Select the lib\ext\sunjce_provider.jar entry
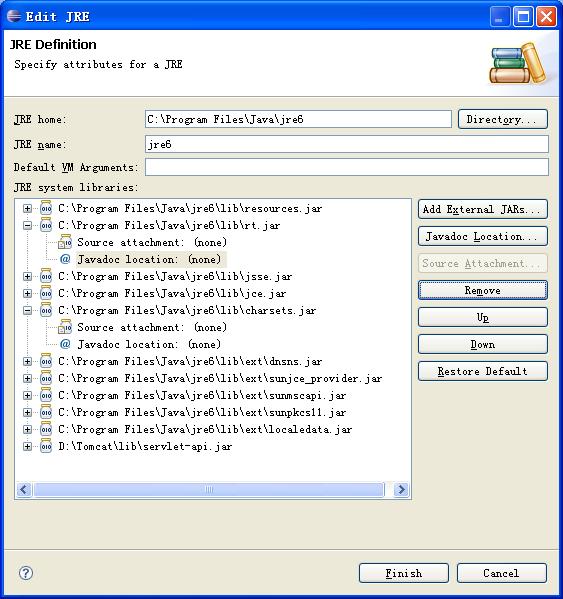Screen dimensions: 563x599 [x=220, y=378]
